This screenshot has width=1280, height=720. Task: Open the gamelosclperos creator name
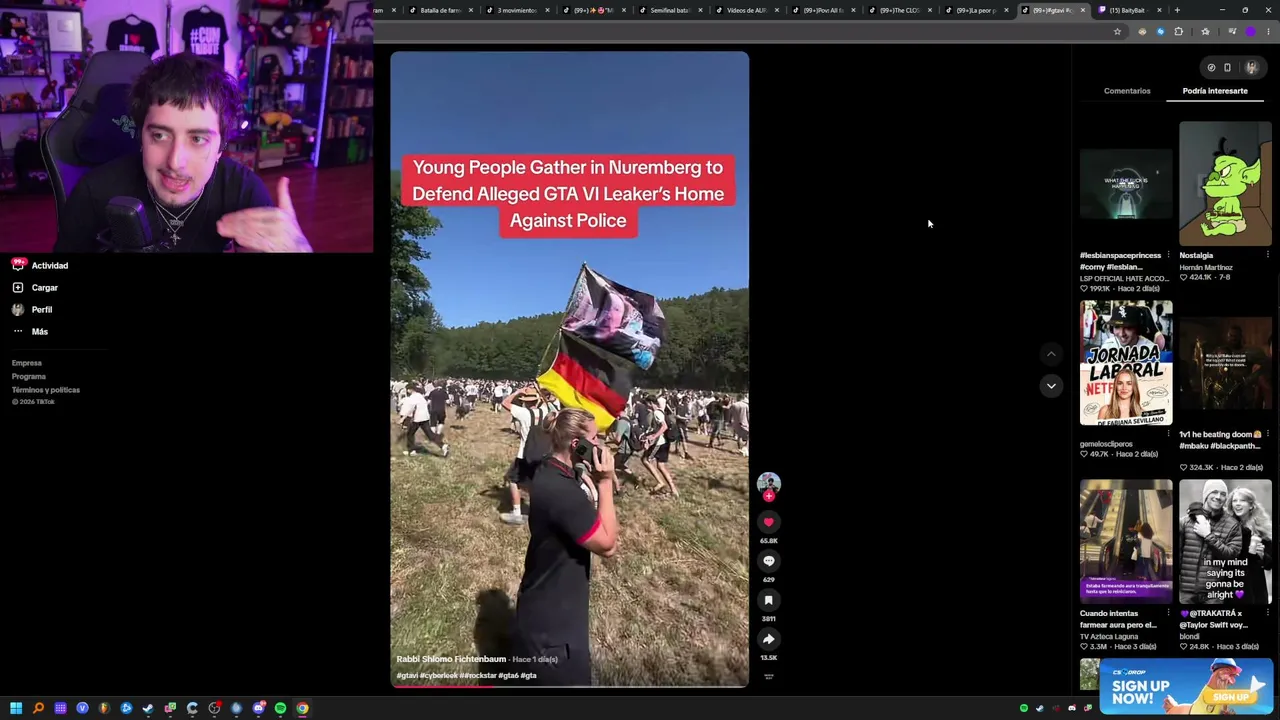(1106, 444)
